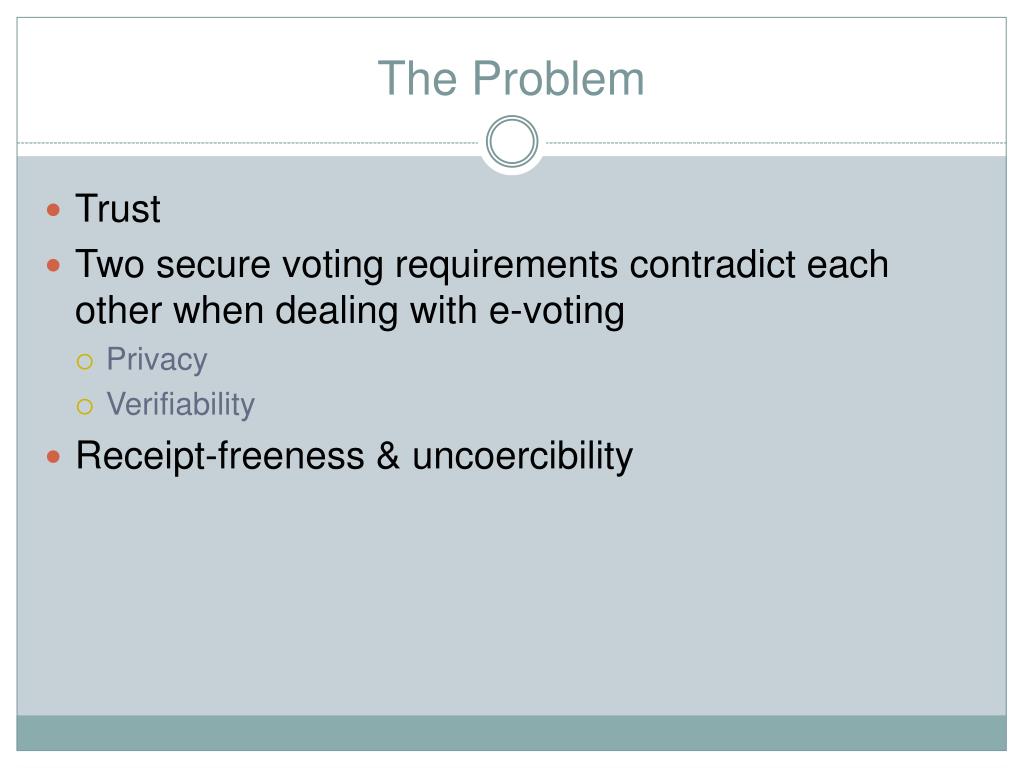
Task: Select the "Verifiability" sub-item
Action: click(x=180, y=405)
